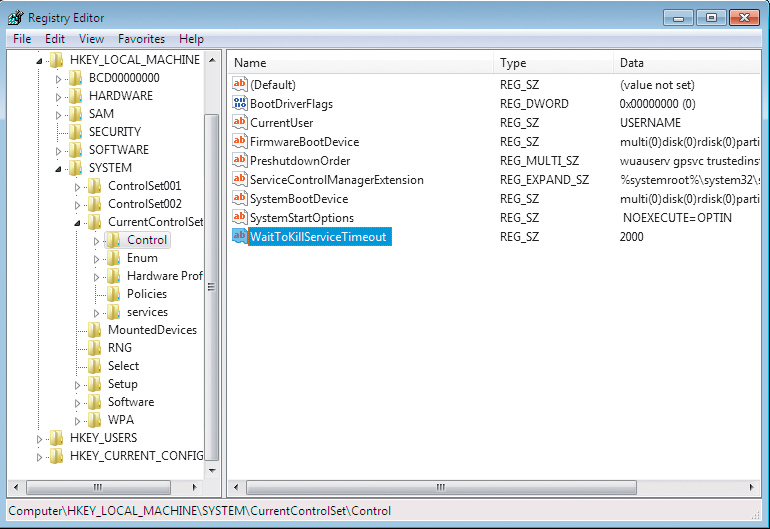The width and height of the screenshot is (770, 529).
Task: Click the WaitToKillServiceTimeout value icon
Action: point(240,237)
